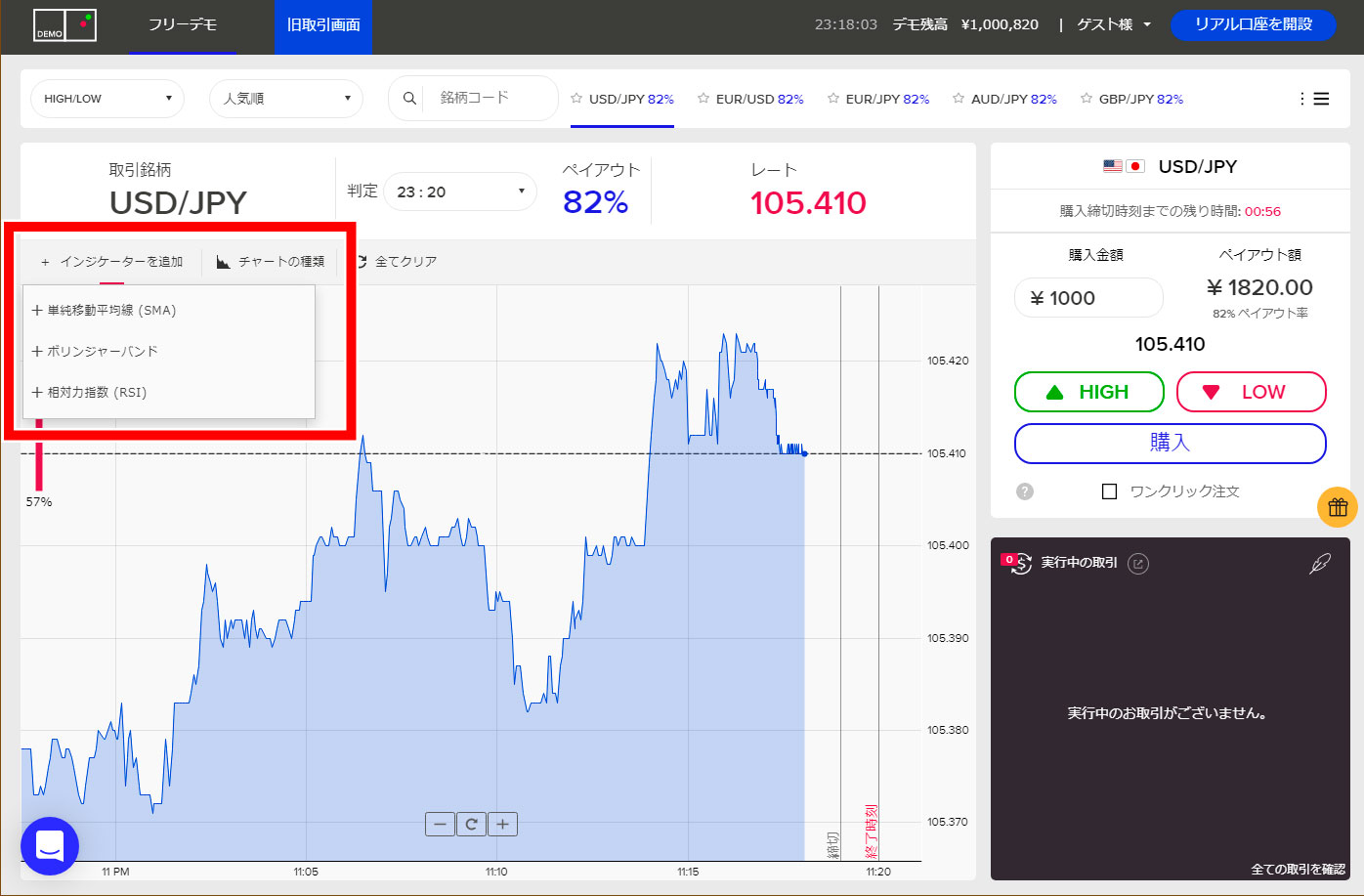This screenshot has height=896, width=1364.
Task: Zoom out chart with minus button
Action: pyautogui.click(x=441, y=825)
